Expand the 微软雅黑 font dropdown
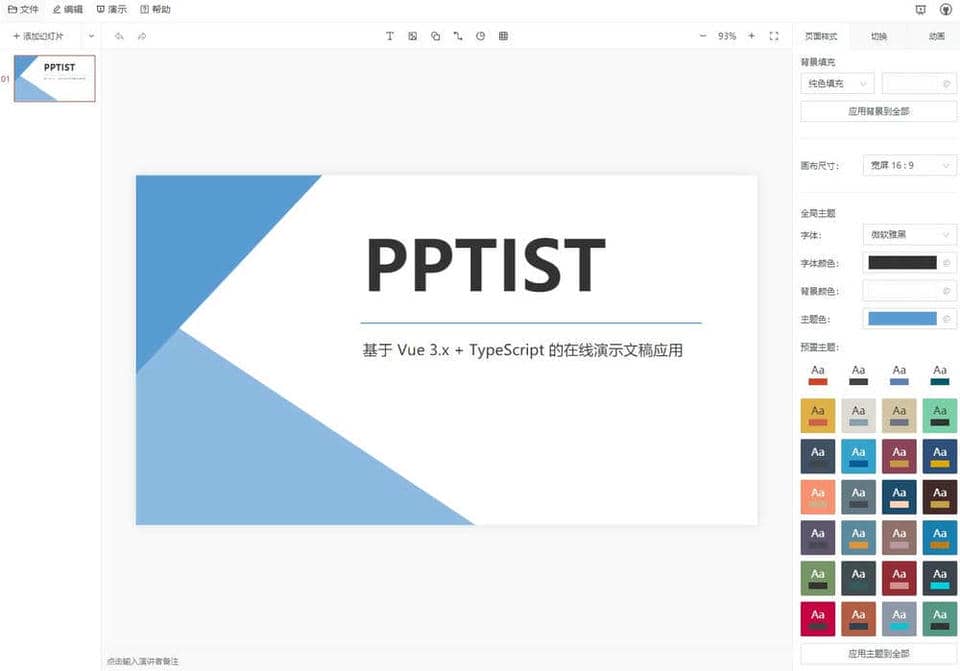The height and width of the screenshot is (671, 960). click(x=909, y=235)
